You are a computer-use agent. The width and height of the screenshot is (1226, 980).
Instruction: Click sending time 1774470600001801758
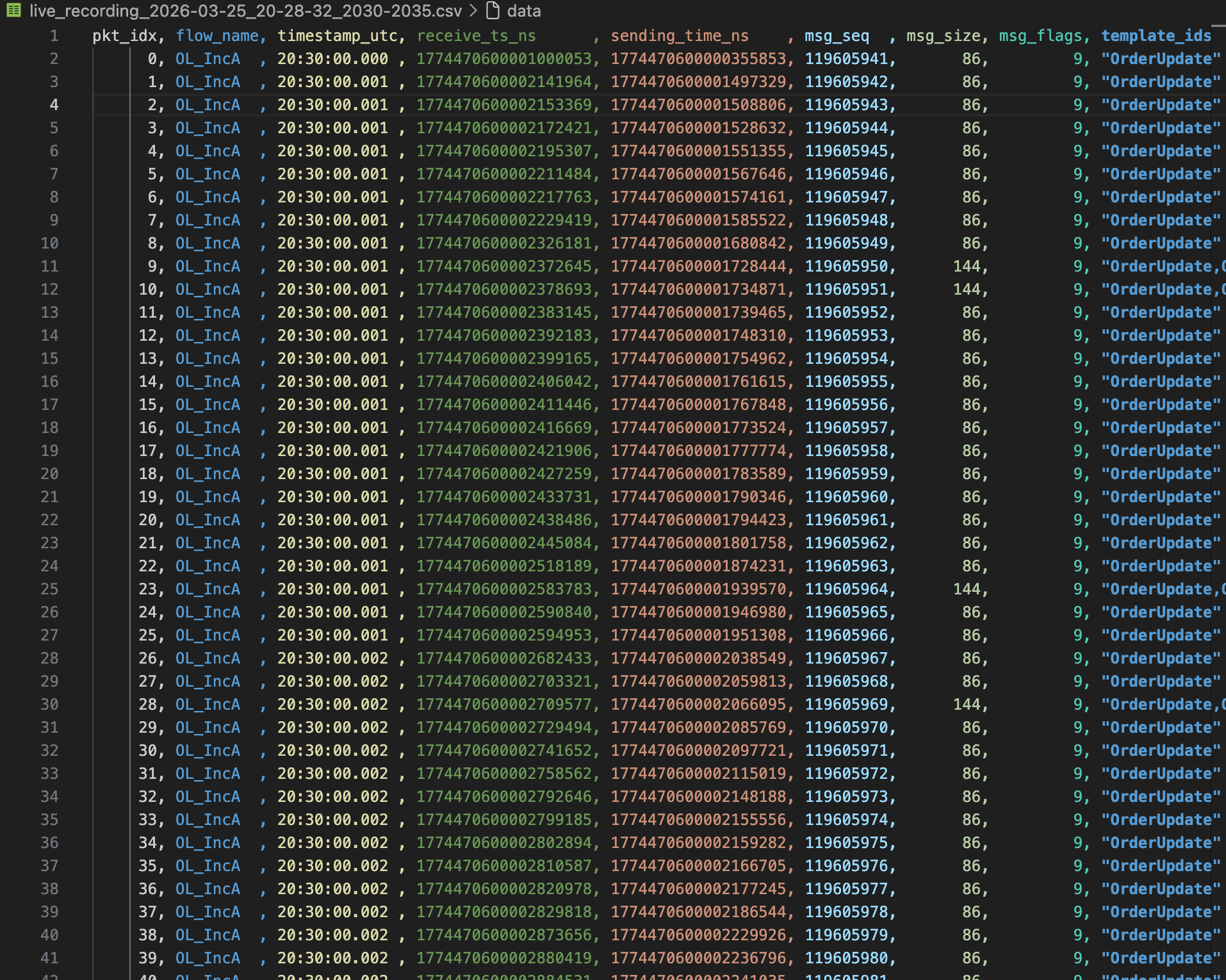(698, 543)
